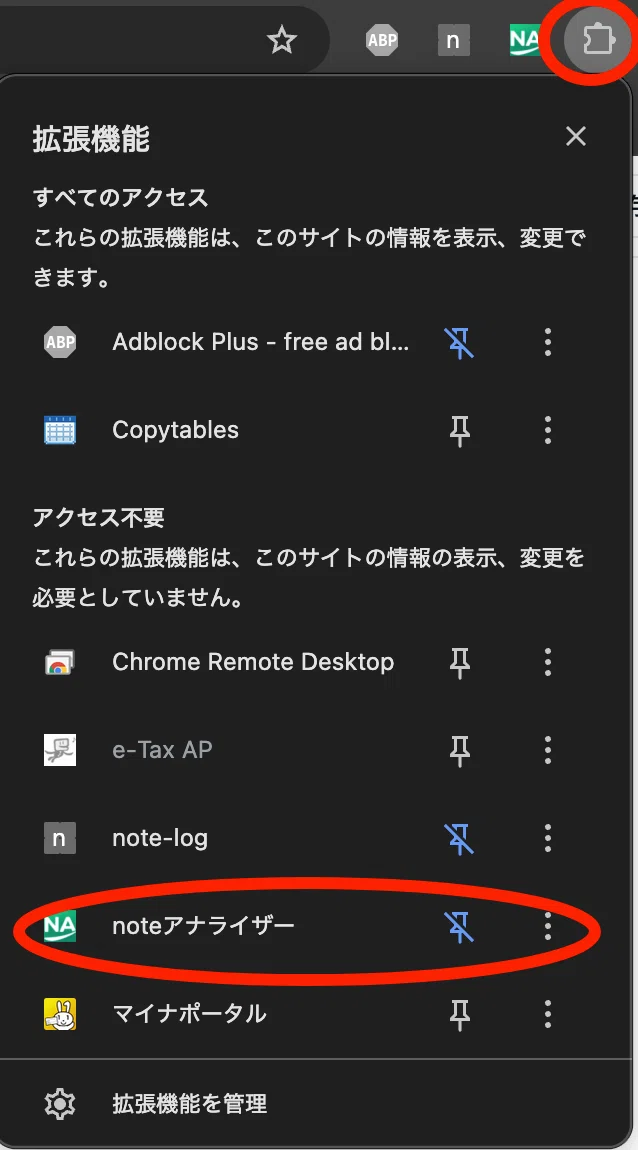Open more options for note-log
638x1150 pixels.
pos(547,838)
